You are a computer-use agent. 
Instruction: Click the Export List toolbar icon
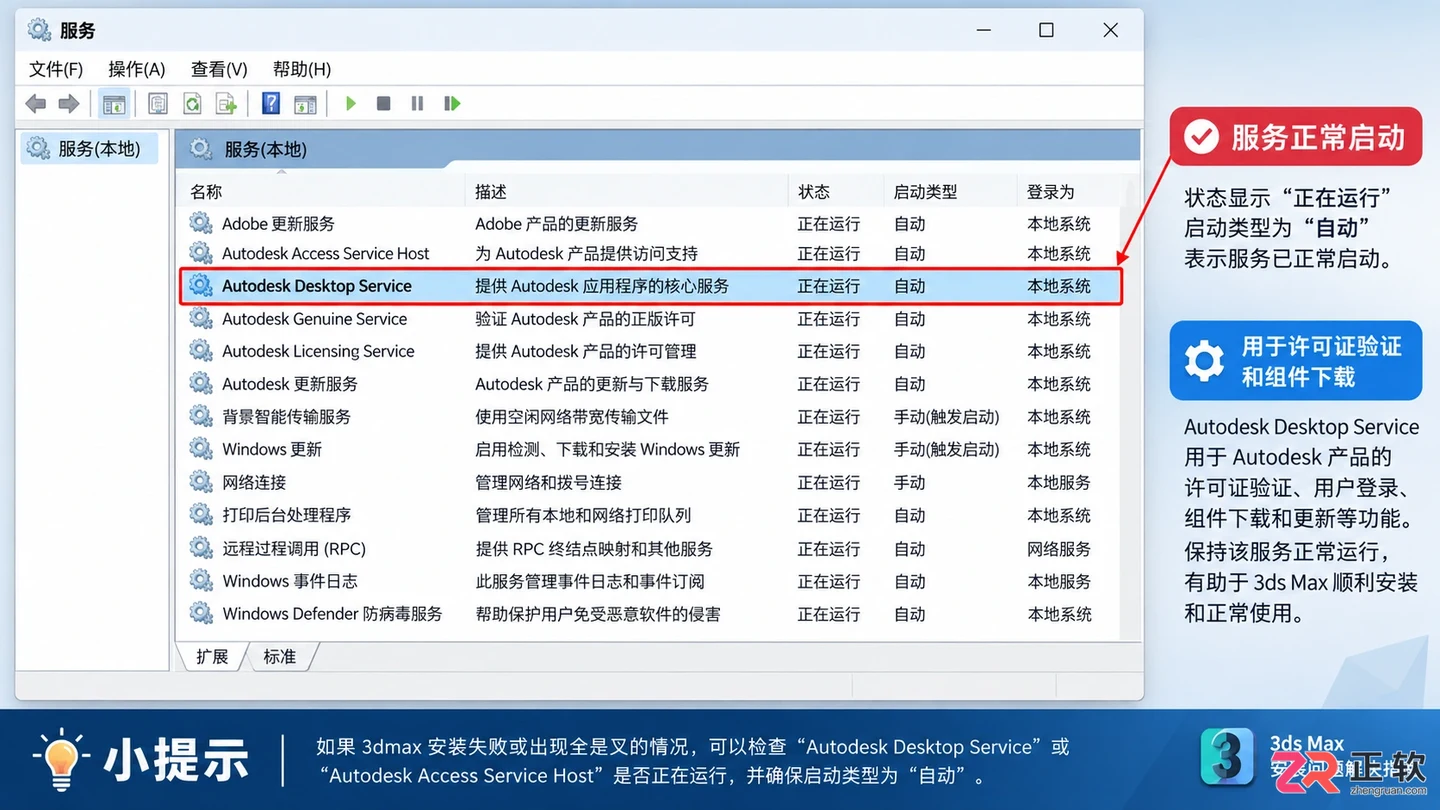pyautogui.click(x=227, y=104)
